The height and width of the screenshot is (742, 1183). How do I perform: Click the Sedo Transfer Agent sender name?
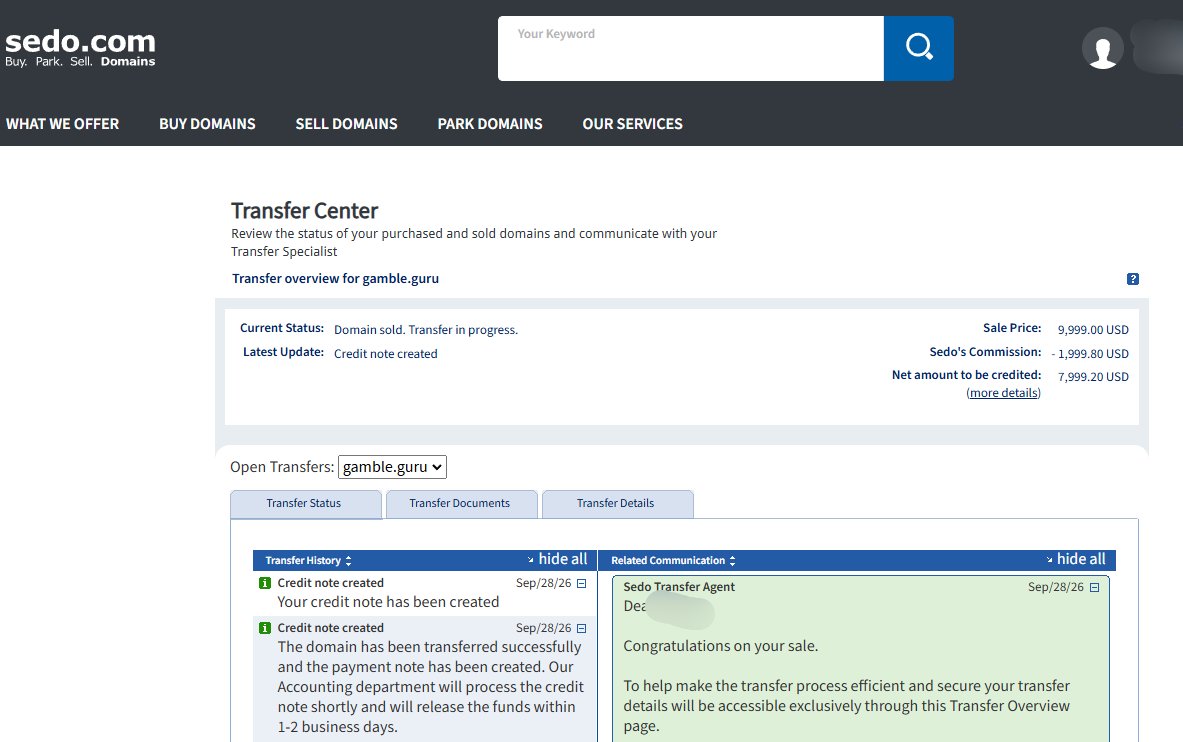click(x=679, y=587)
